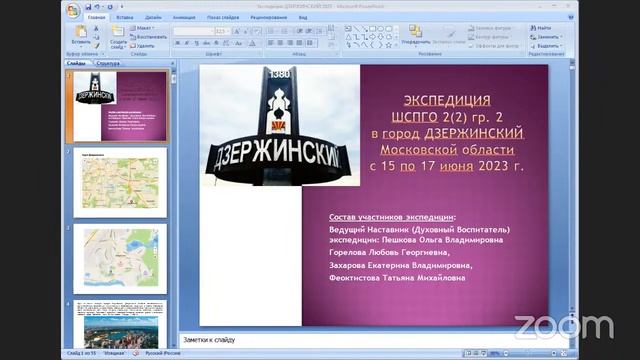Expand the shapes gallery more arrow

[x=396, y=45]
